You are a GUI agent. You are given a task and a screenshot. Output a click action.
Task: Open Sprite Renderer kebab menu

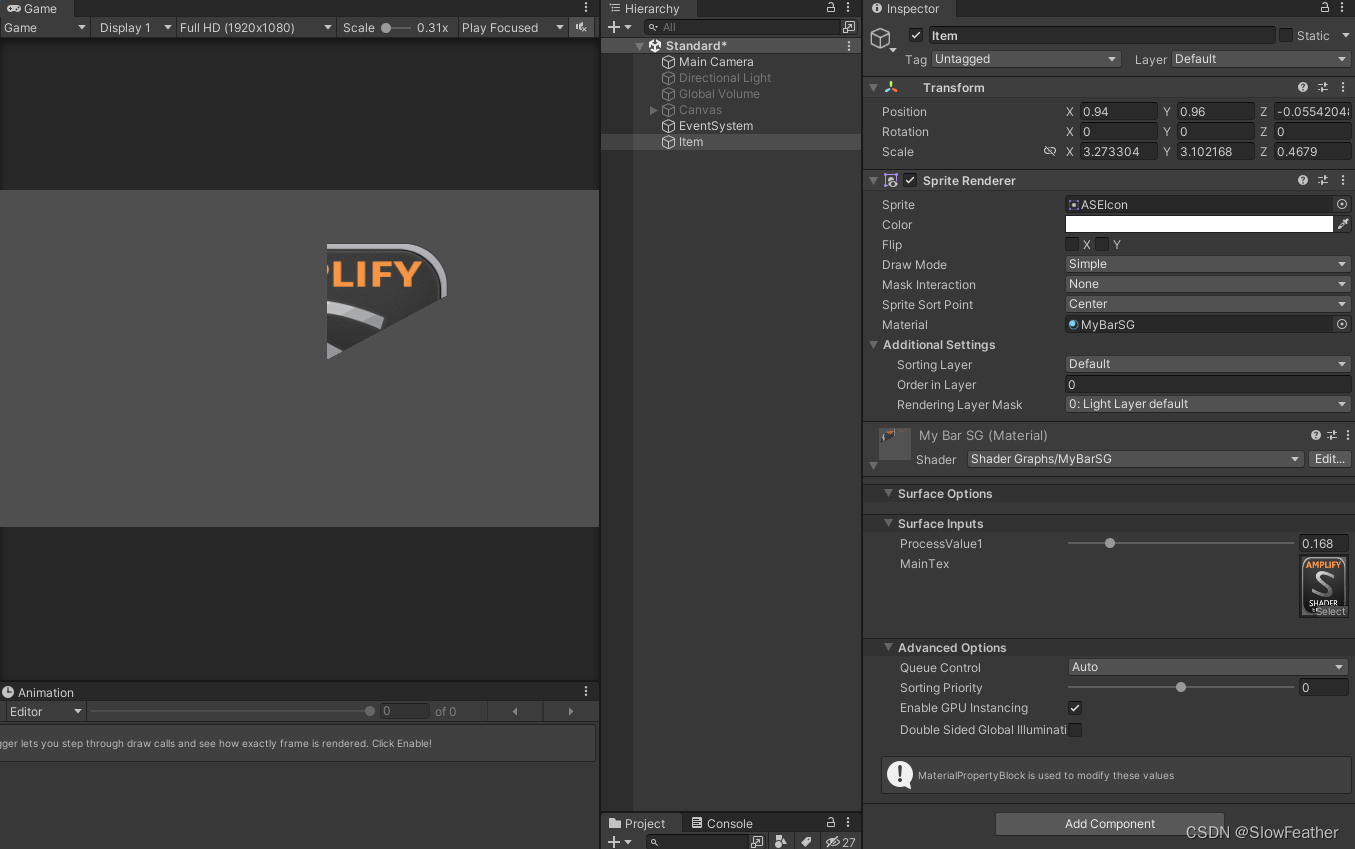tap(1343, 181)
